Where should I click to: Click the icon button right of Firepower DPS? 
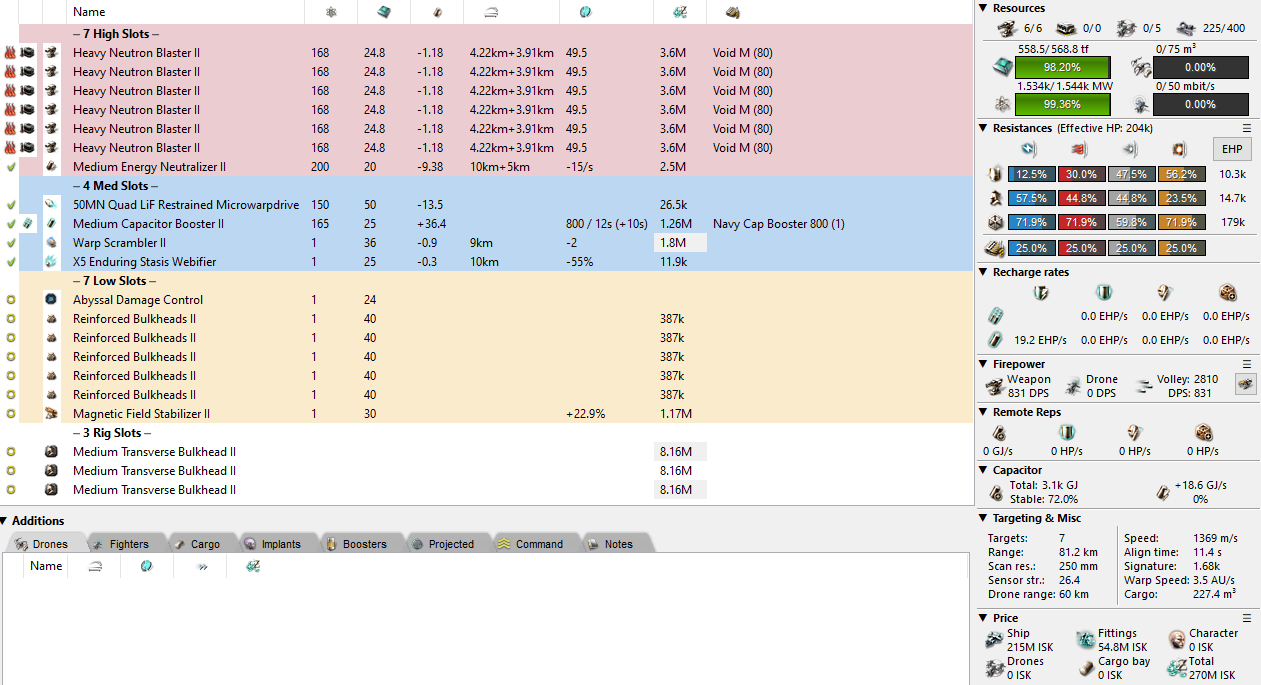pyautogui.click(x=1245, y=386)
